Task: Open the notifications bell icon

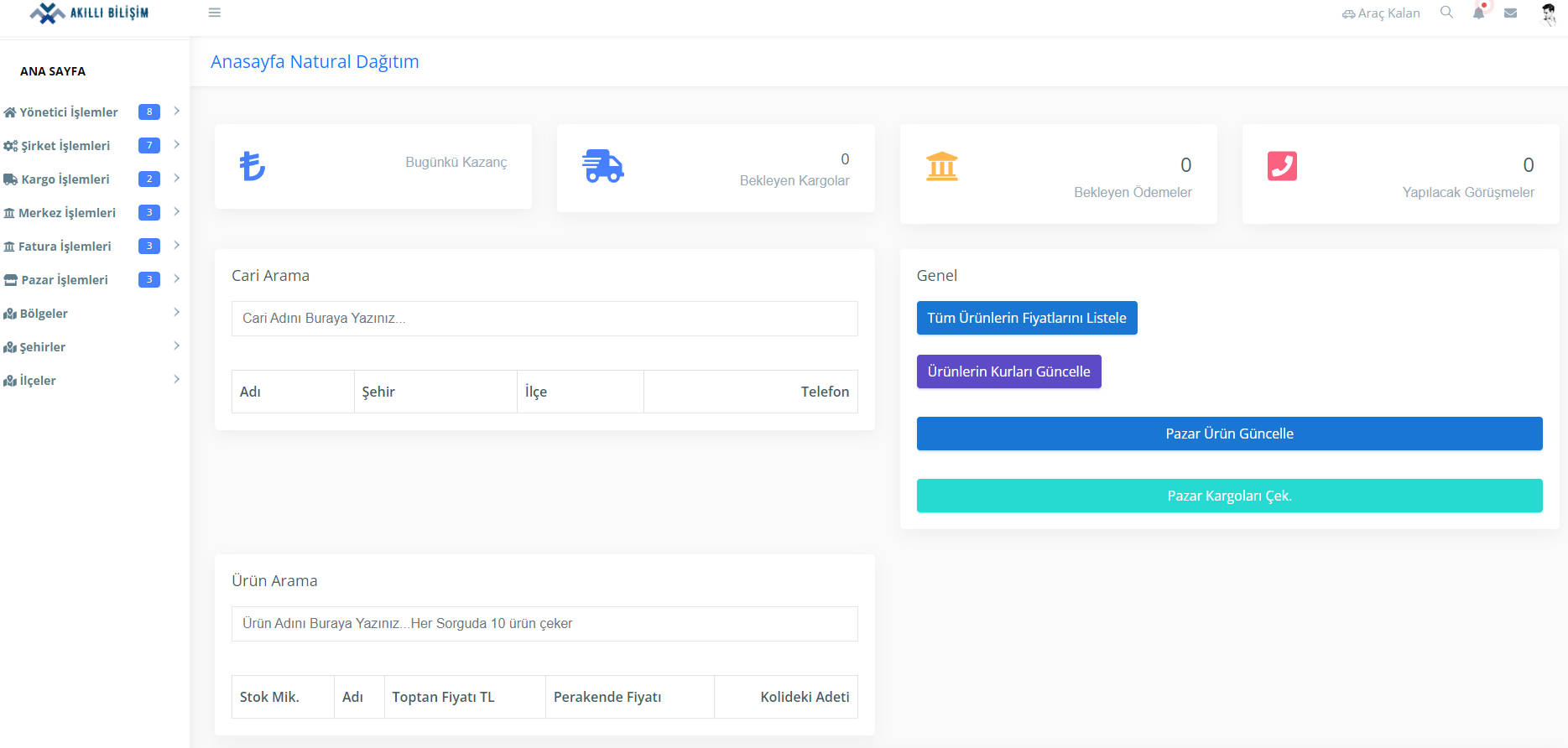Action: pyautogui.click(x=1478, y=13)
